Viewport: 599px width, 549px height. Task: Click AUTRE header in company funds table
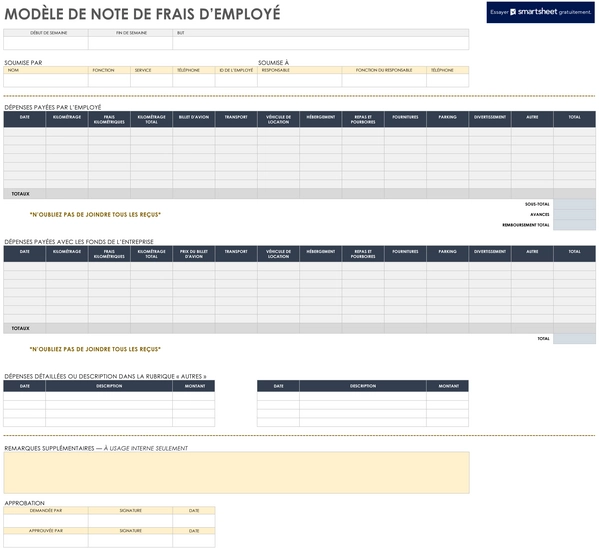(532, 254)
